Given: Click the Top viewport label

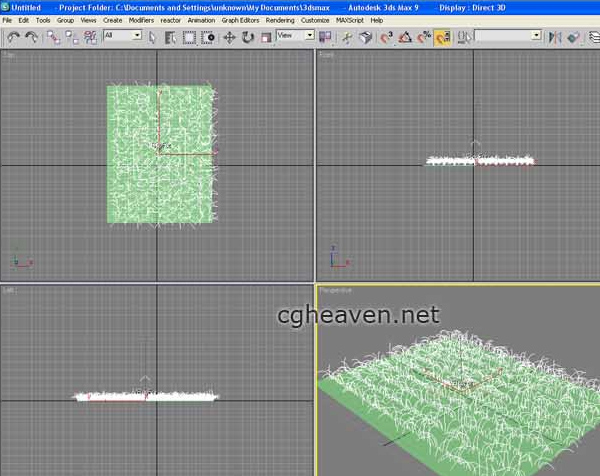Looking at the screenshot, I should point(8,55).
